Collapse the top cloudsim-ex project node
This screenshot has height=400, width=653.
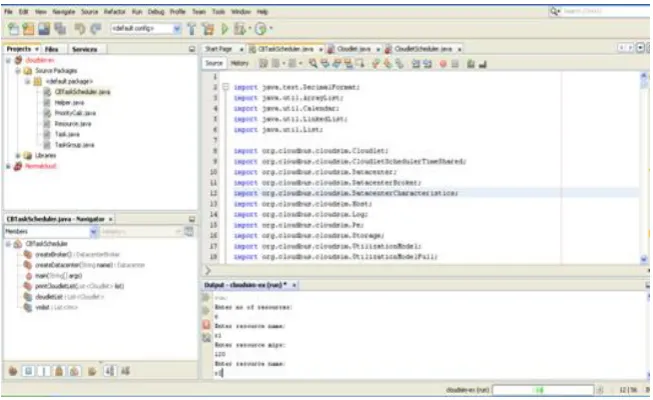tap(8, 60)
